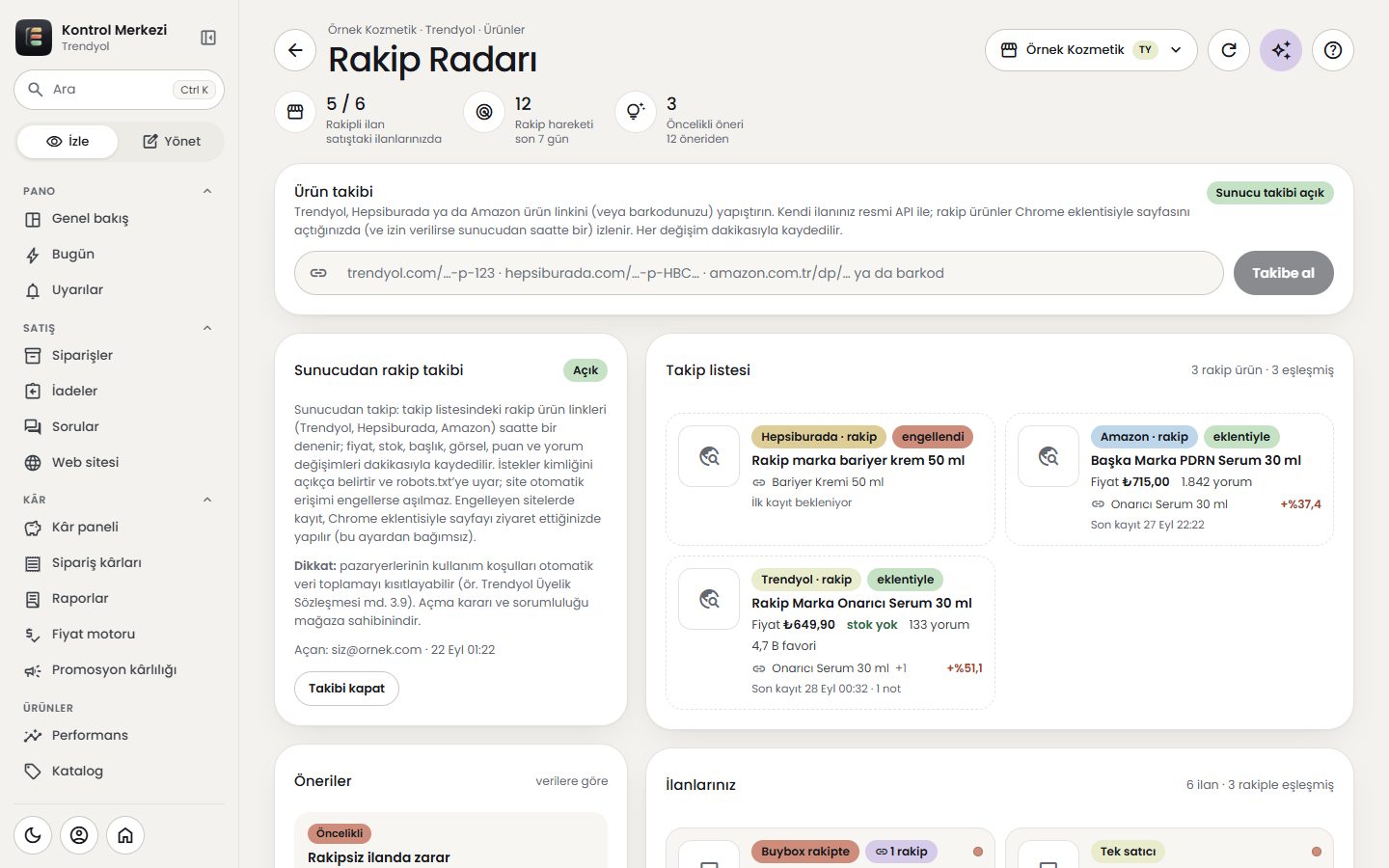
Task: Go to home via house icon
Action: (125, 835)
